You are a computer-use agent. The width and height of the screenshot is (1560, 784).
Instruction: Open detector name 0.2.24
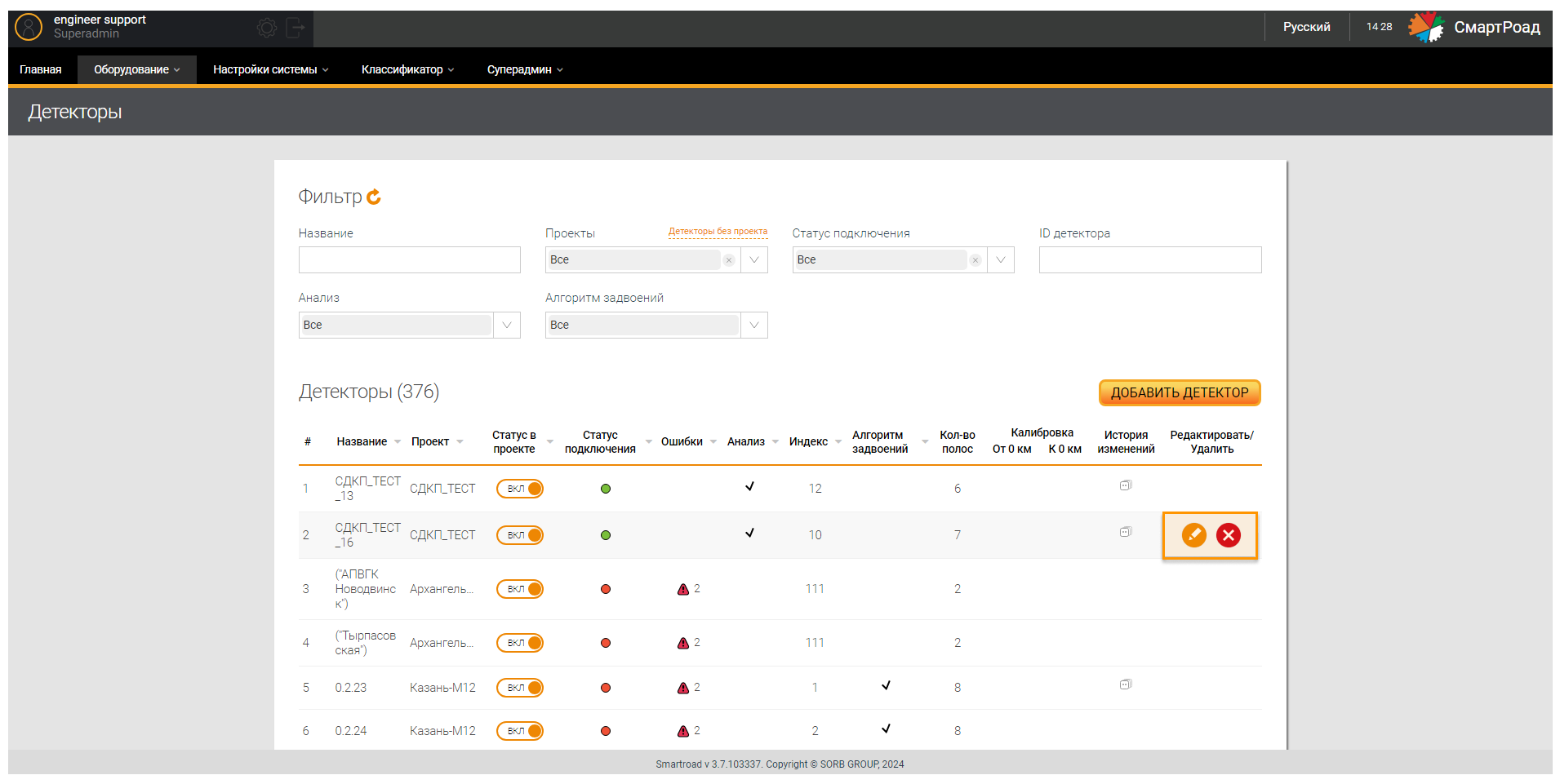(351, 731)
